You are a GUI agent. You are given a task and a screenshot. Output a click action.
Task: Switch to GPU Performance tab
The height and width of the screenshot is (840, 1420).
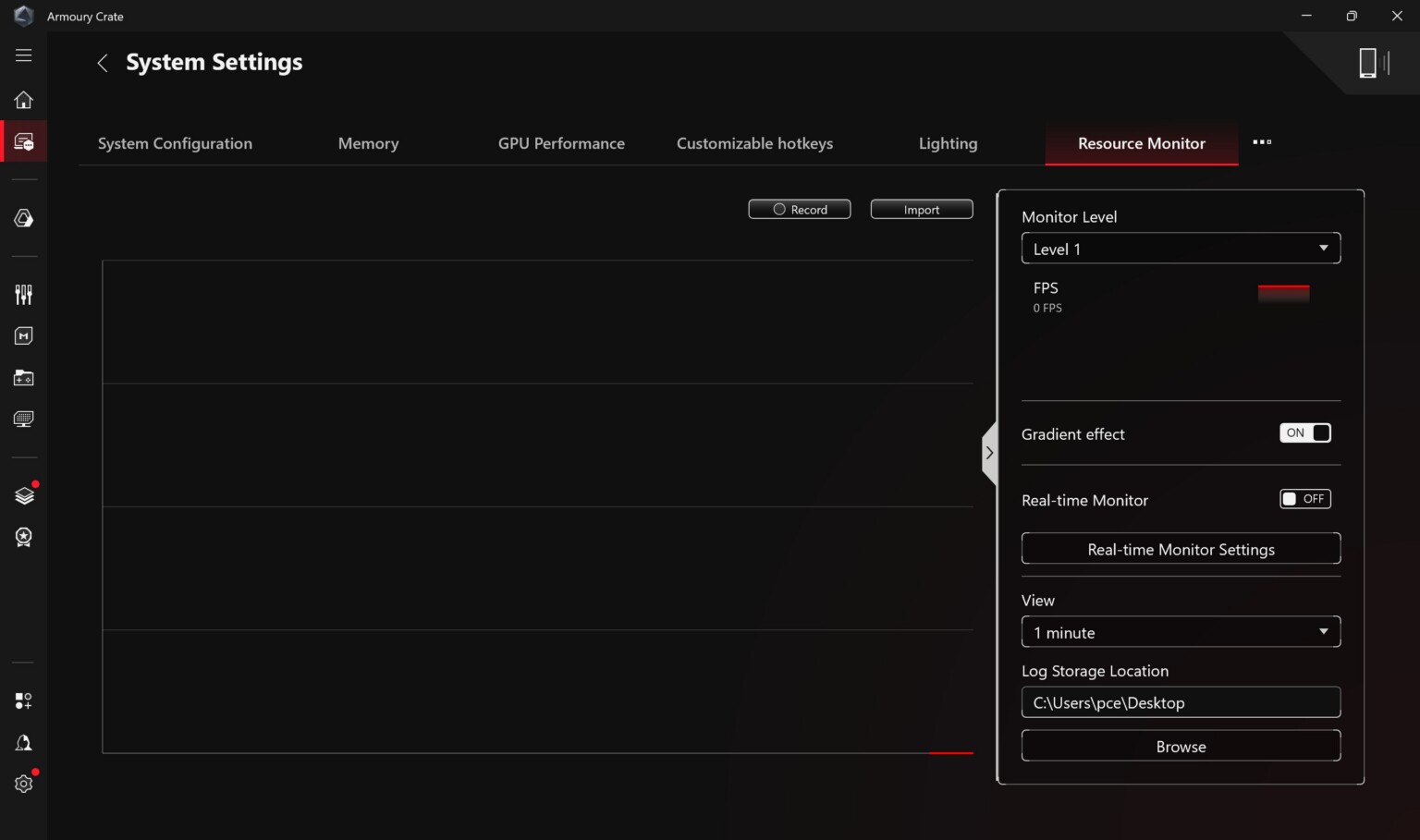pos(561,143)
